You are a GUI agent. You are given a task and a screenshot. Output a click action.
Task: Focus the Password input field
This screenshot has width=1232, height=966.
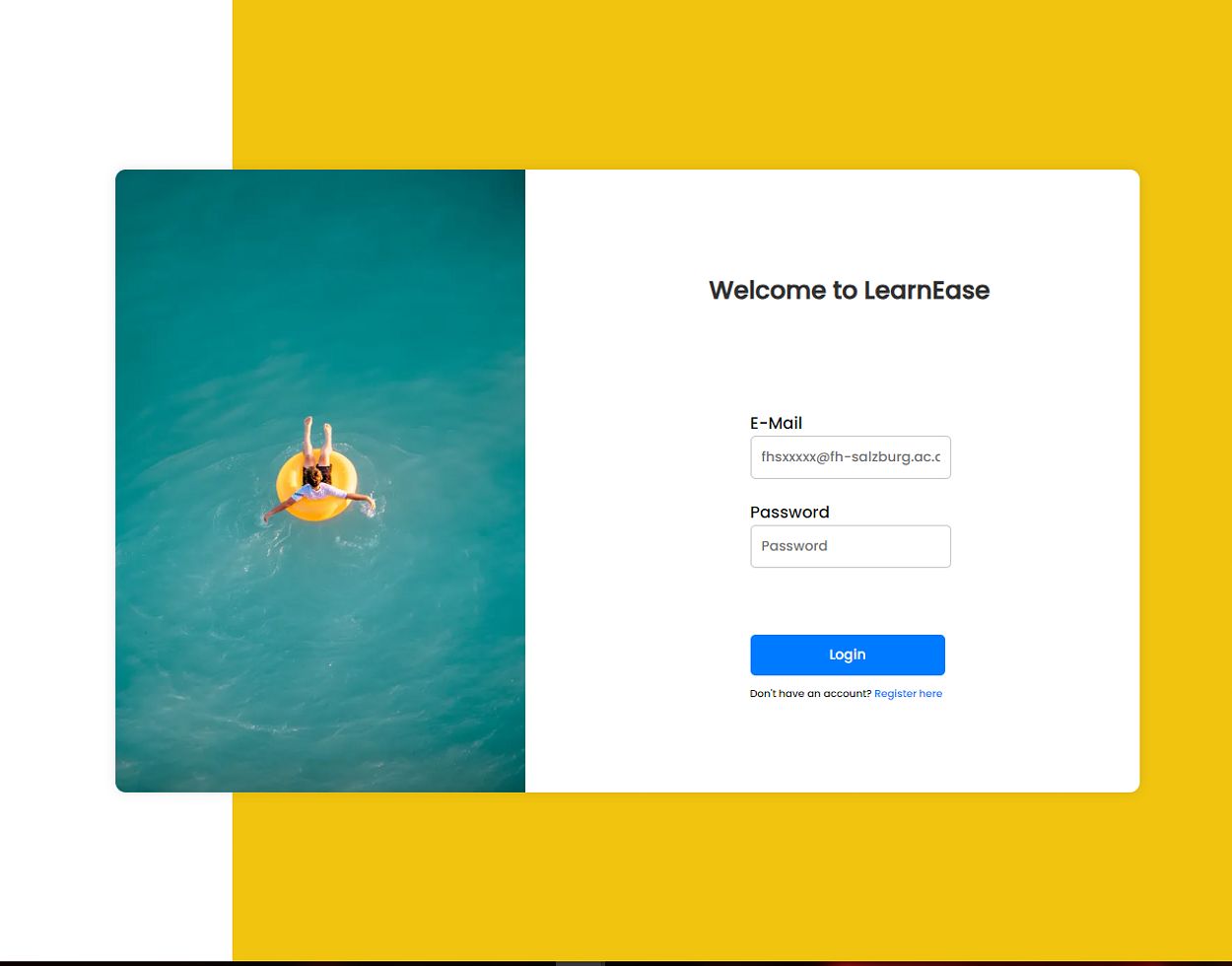click(x=850, y=546)
